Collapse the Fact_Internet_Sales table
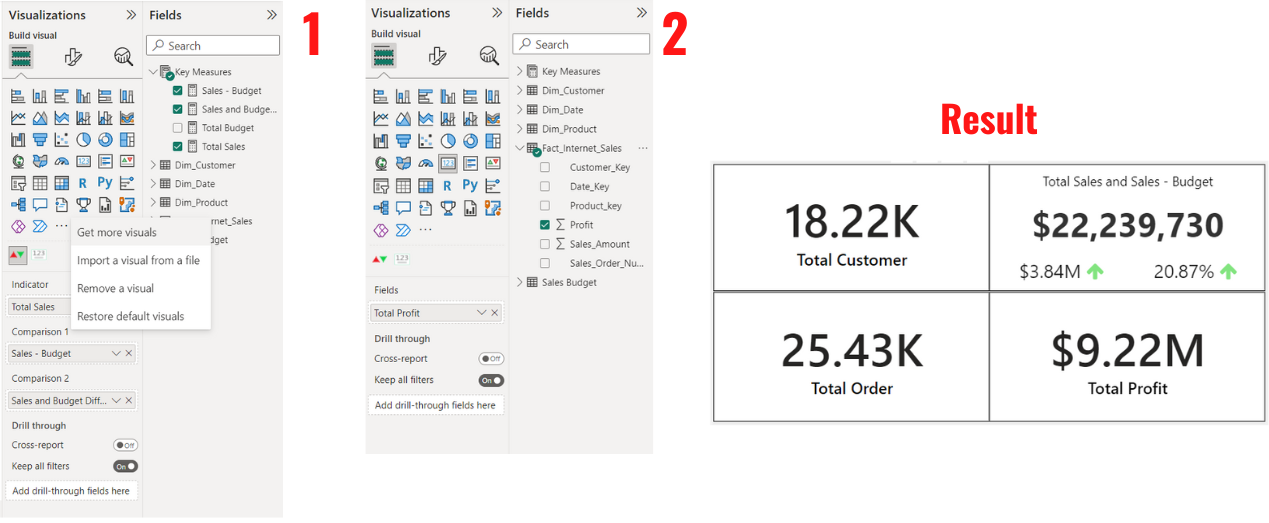Viewport: 1269px width, 523px height. (x=520, y=148)
